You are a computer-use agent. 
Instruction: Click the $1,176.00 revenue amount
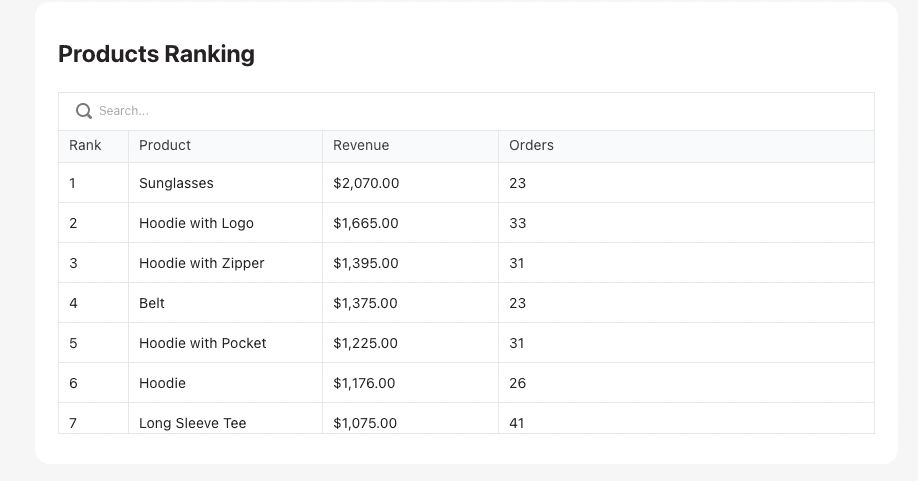pyautogui.click(x=364, y=383)
